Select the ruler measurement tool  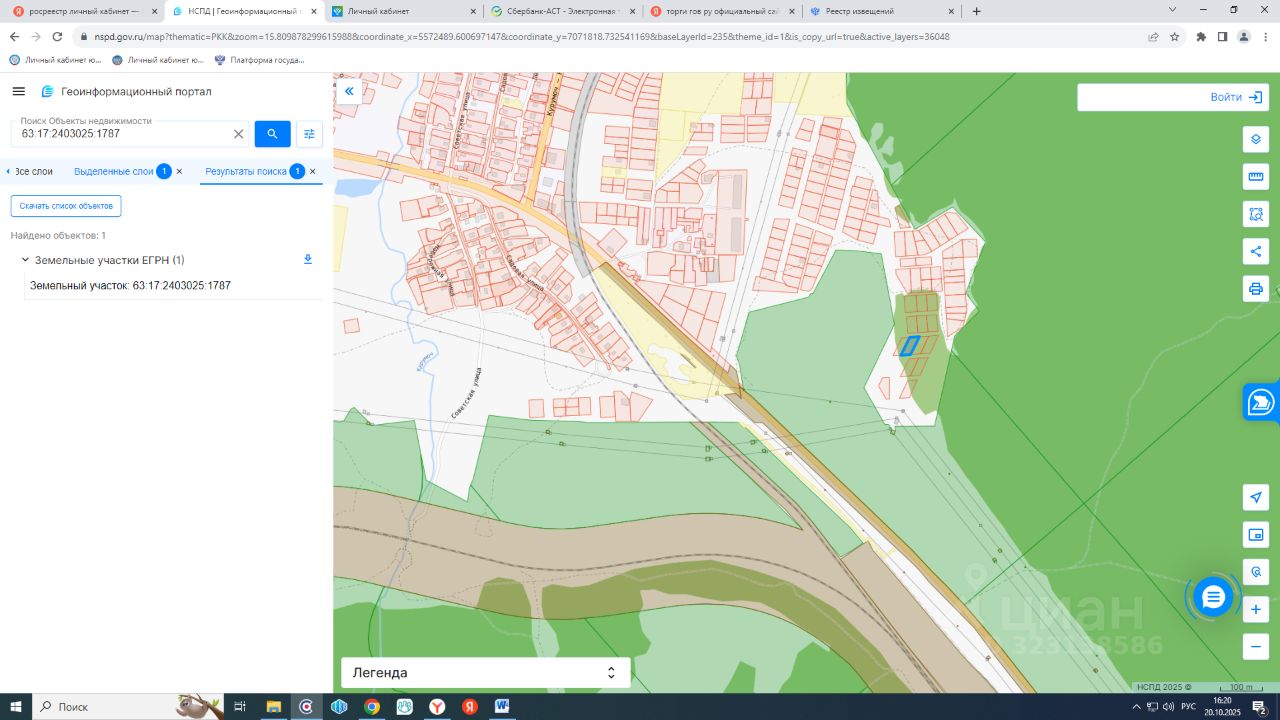(x=1255, y=177)
